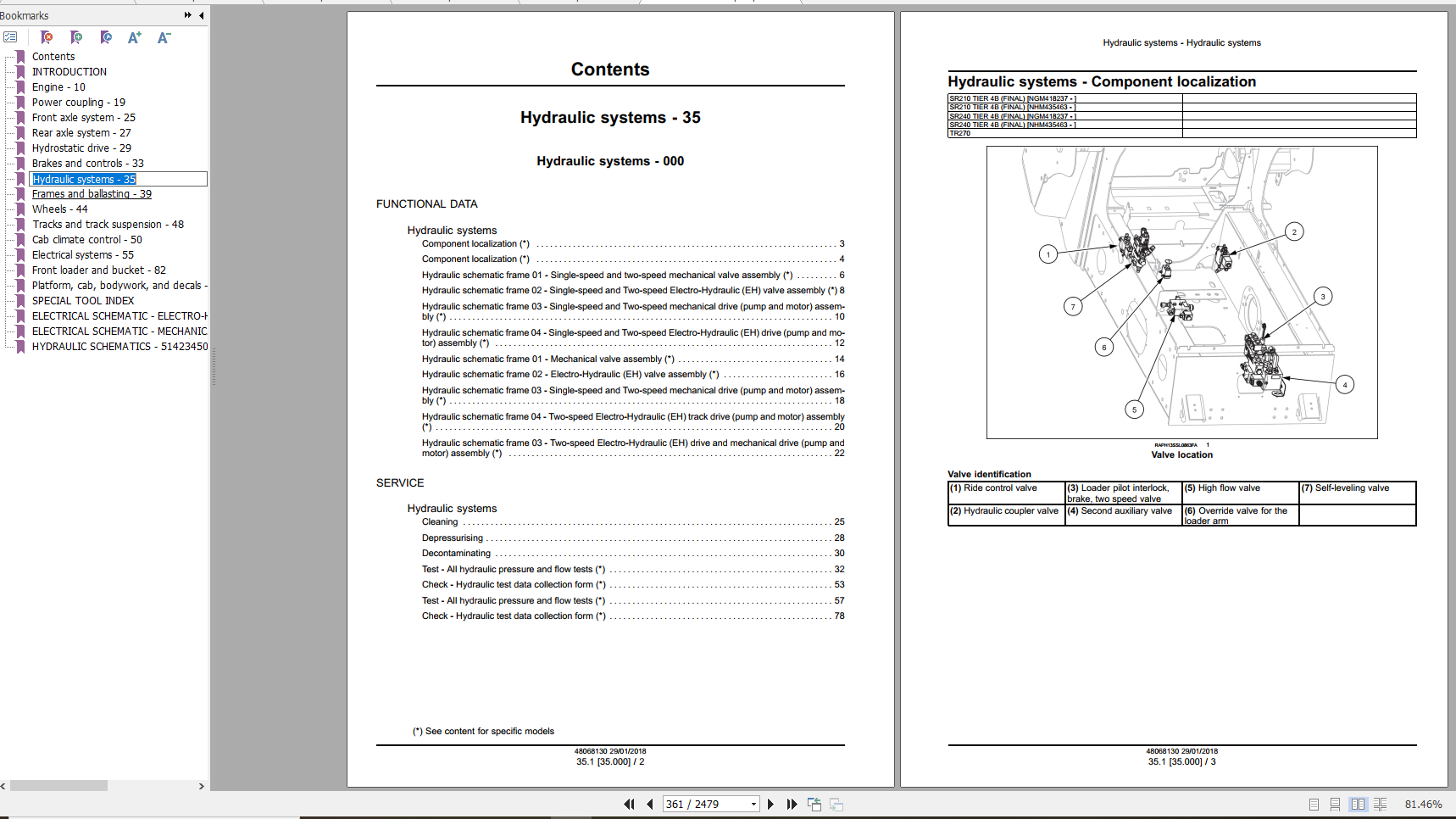
Task: Open the SPECIAL TOOL INDEX bookmark
Action: 83,301
